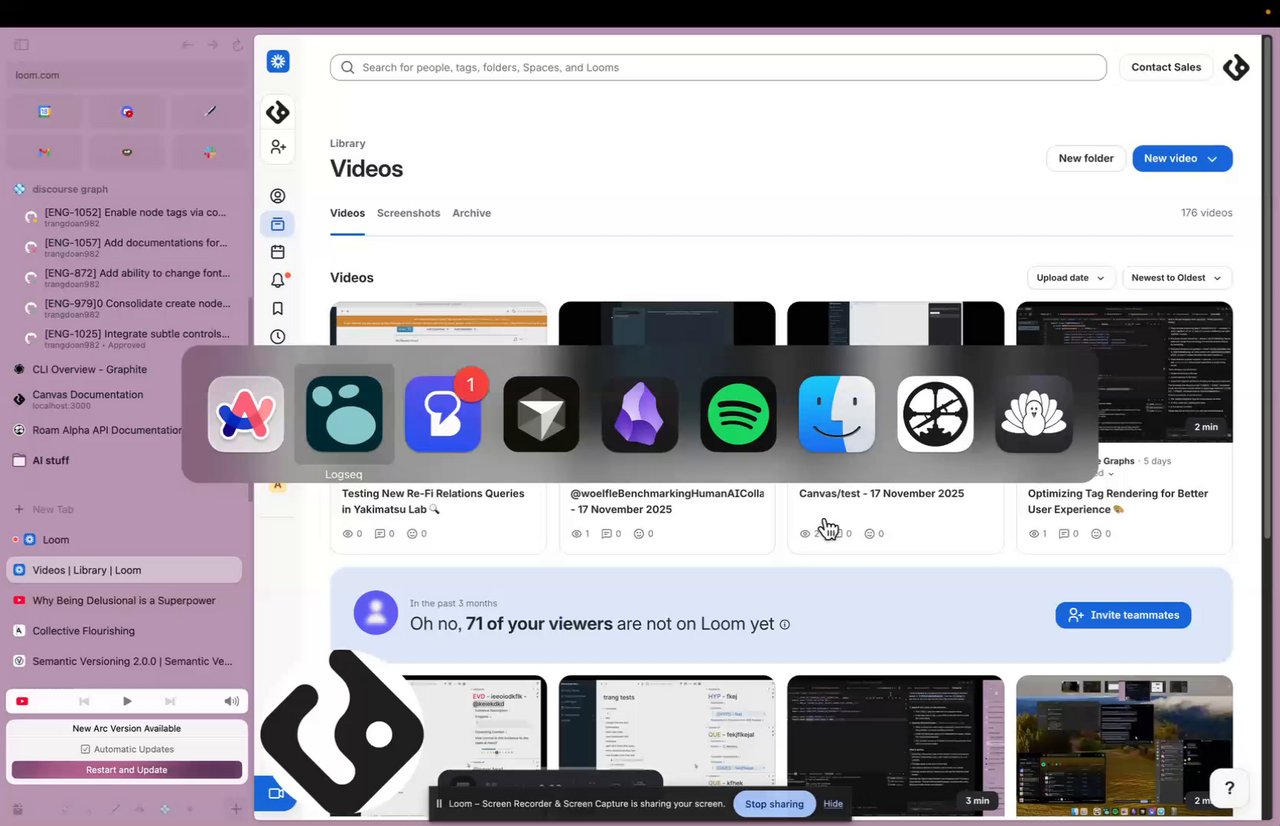
Task: Click New Tab in Arc sidebar
Action: tap(125, 509)
